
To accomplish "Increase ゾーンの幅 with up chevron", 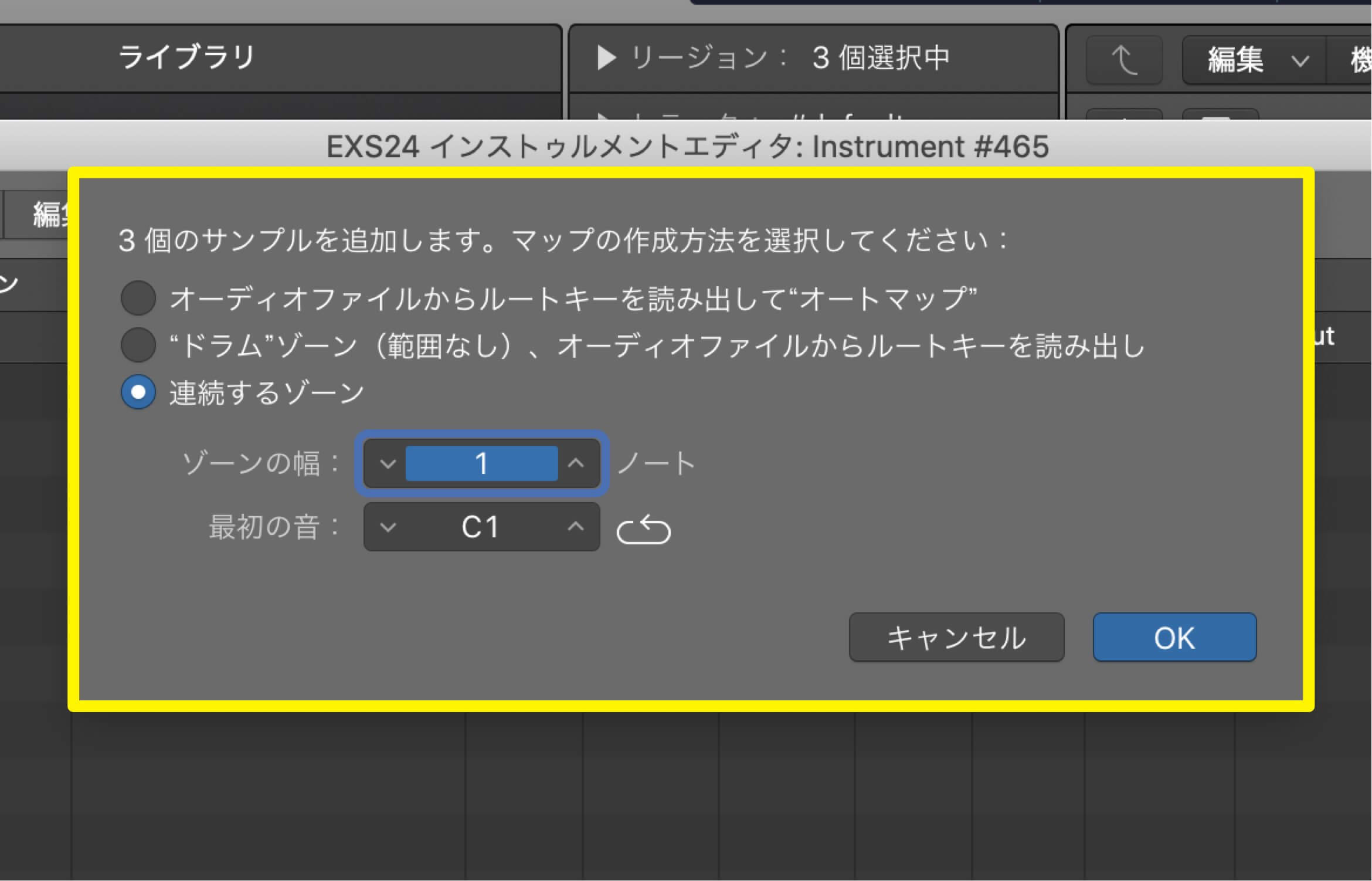I will 576,463.
